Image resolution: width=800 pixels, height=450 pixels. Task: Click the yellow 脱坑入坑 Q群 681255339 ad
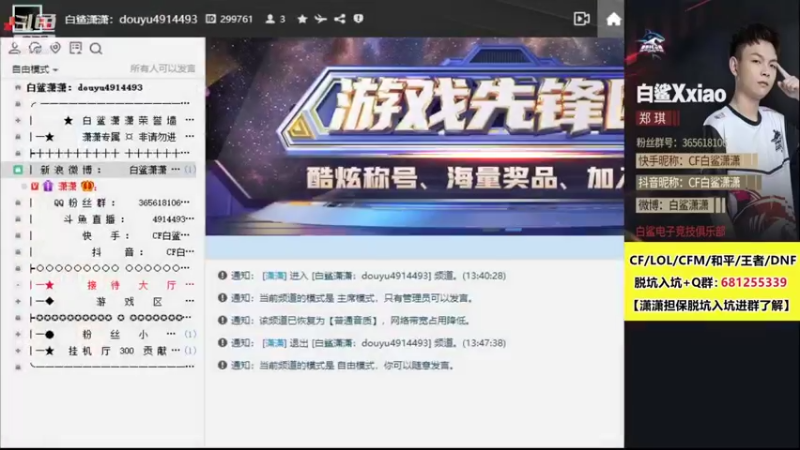tap(712, 282)
